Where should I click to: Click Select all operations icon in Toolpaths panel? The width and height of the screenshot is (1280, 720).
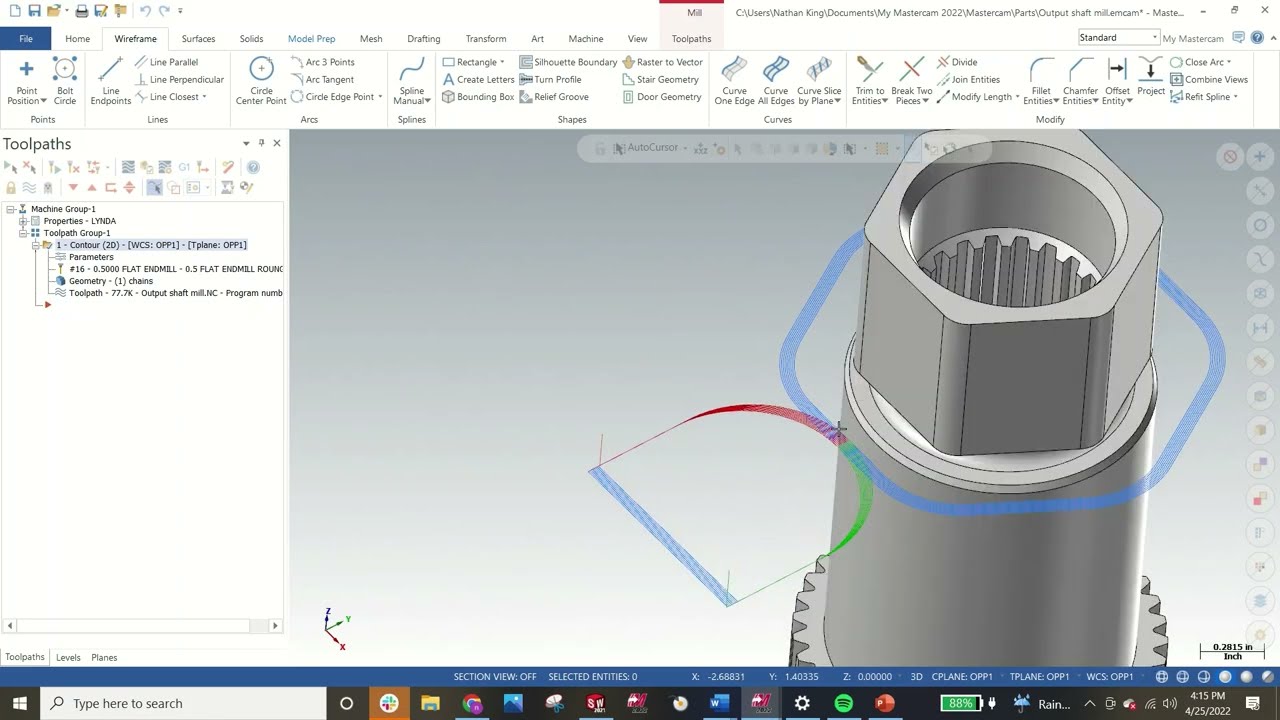coord(11,167)
